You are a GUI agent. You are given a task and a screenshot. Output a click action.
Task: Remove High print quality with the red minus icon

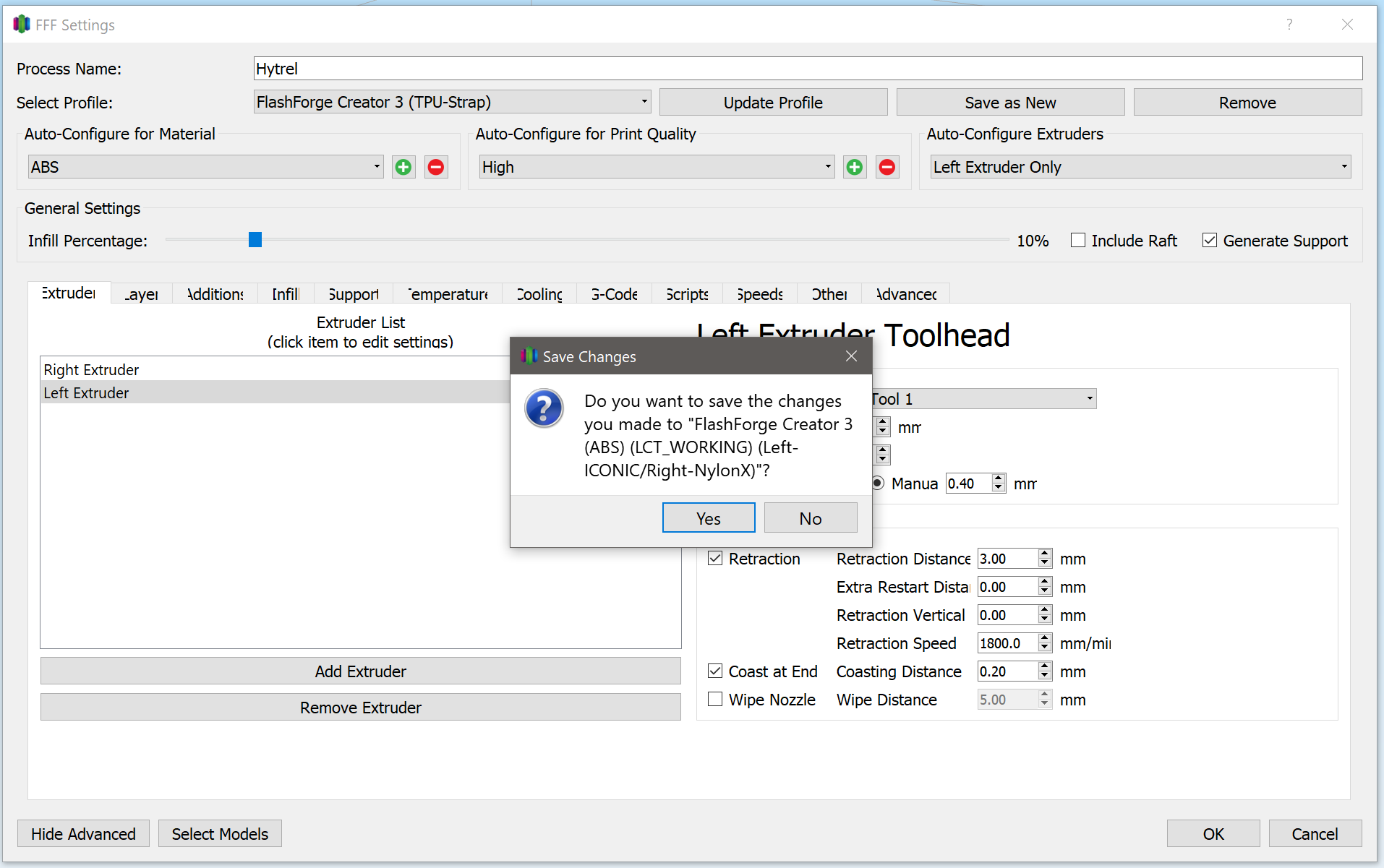coord(887,167)
